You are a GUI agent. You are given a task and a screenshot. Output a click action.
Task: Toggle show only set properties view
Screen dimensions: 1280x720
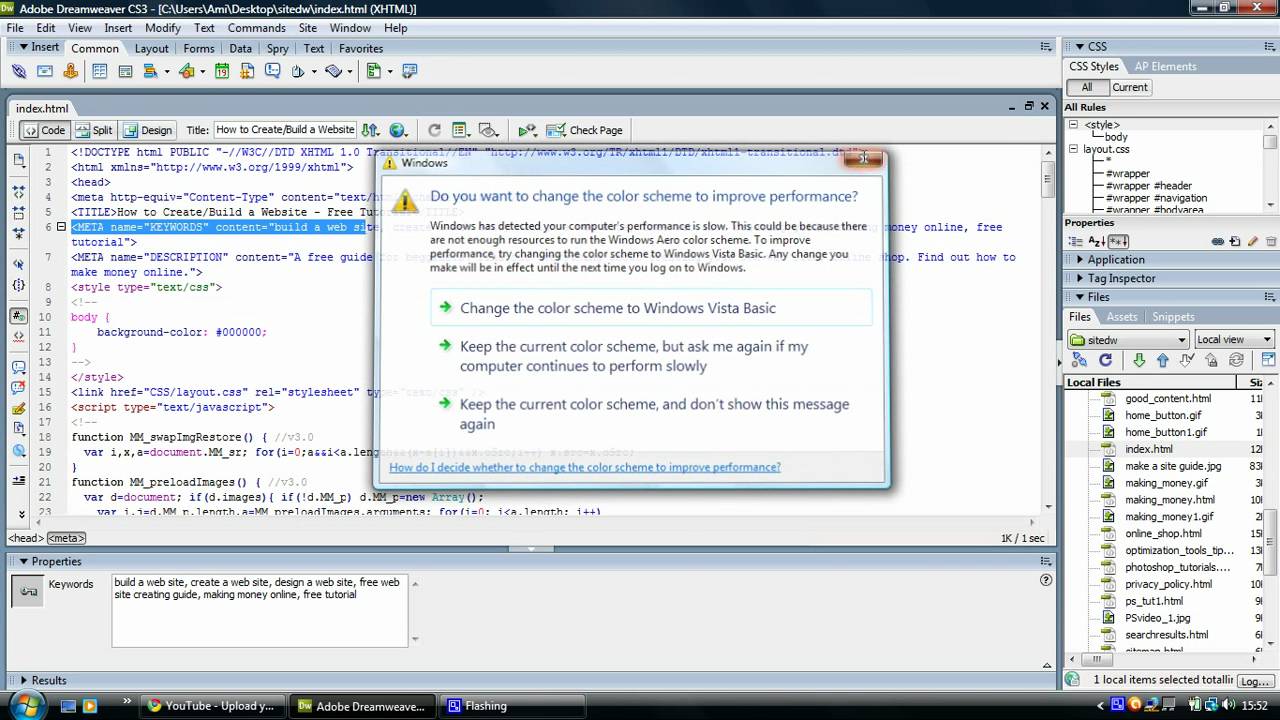pyautogui.click(x=1118, y=241)
